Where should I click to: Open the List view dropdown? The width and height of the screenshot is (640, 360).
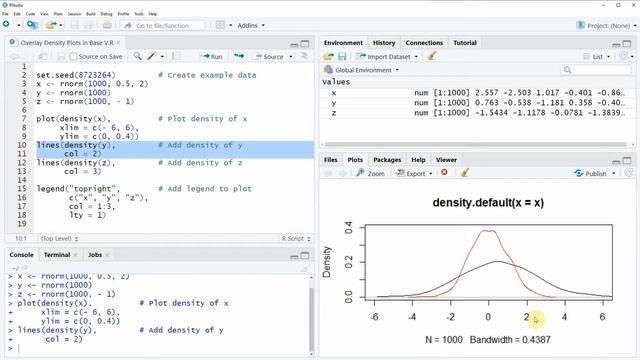597,56
